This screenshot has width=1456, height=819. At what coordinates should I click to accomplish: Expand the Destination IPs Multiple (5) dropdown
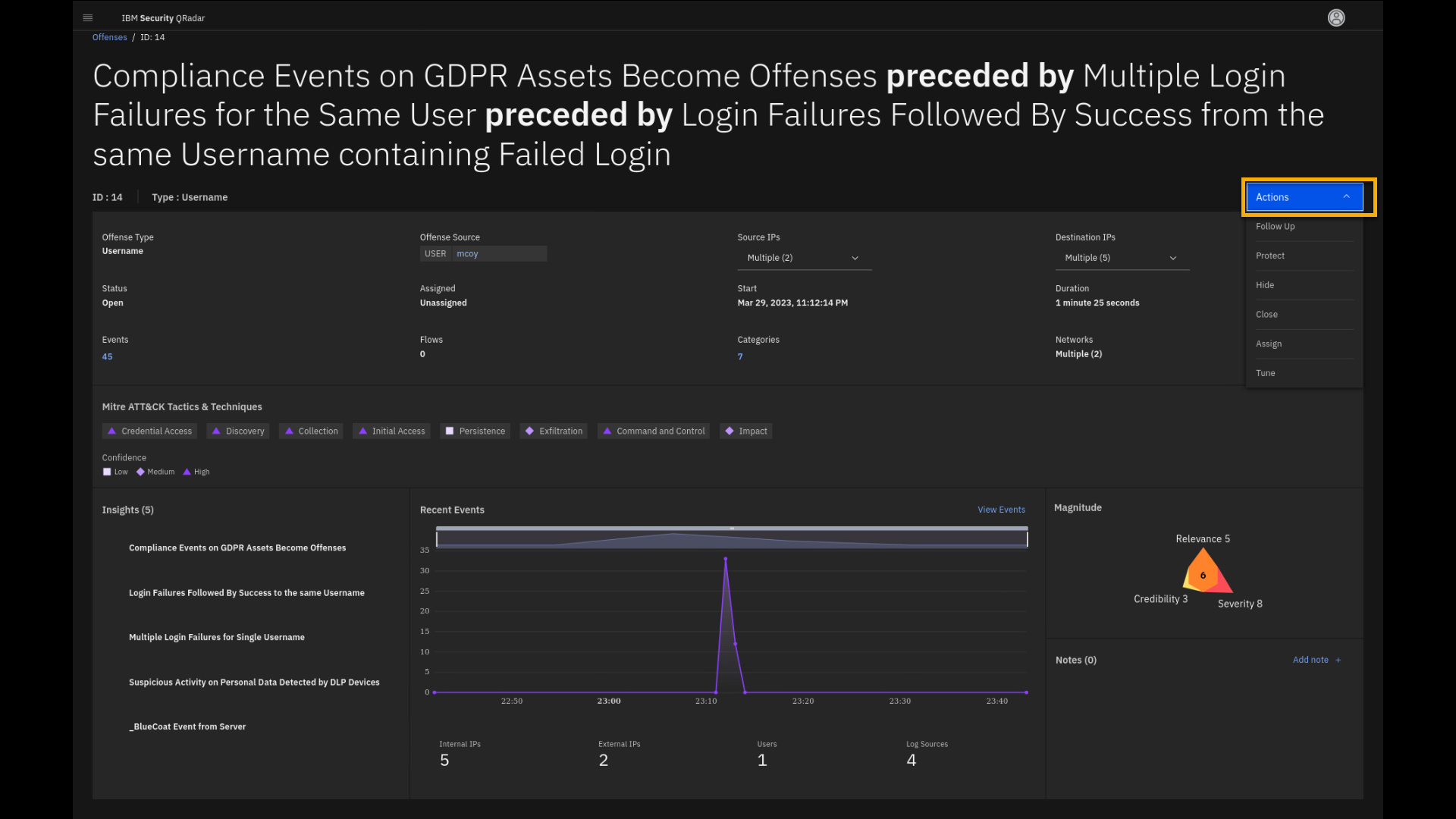pyautogui.click(x=1122, y=258)
